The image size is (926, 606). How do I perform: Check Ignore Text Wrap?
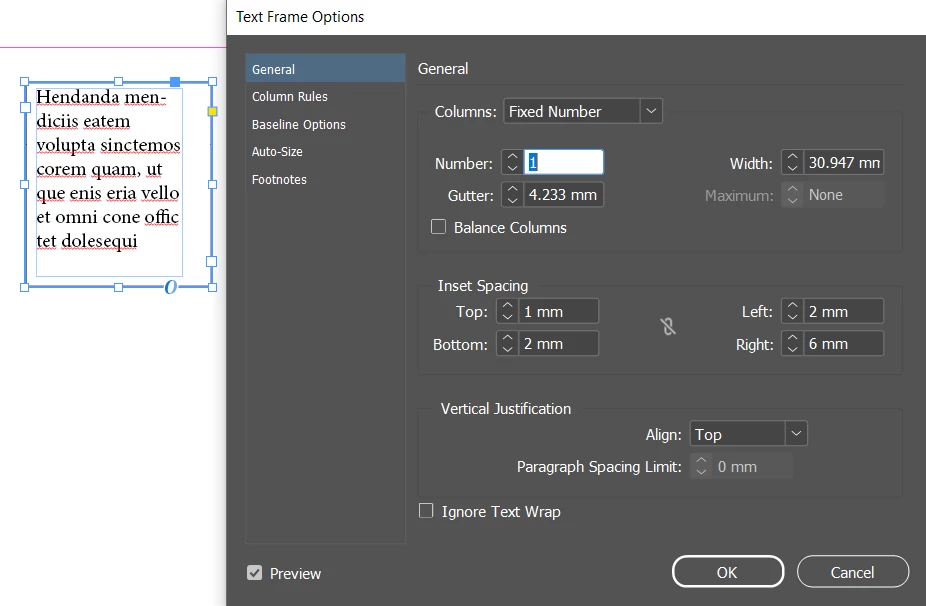(426, 510)
